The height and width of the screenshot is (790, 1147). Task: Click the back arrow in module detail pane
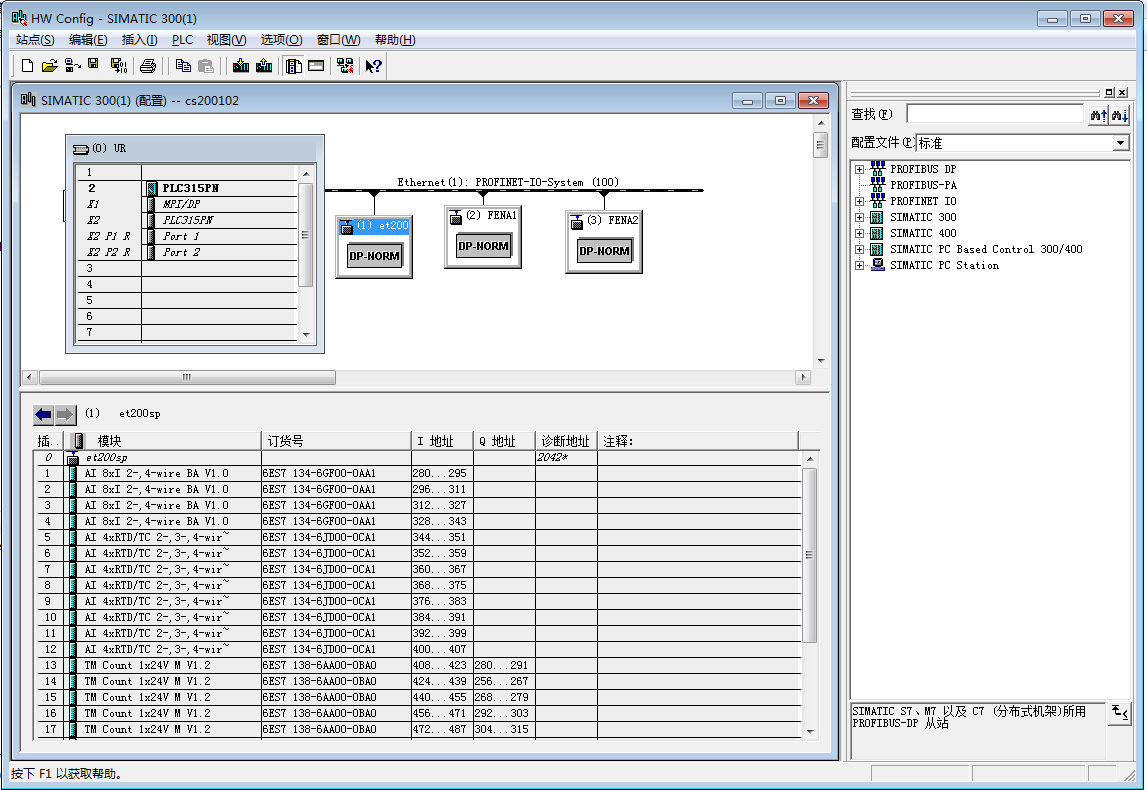click(x=44, y=415)
